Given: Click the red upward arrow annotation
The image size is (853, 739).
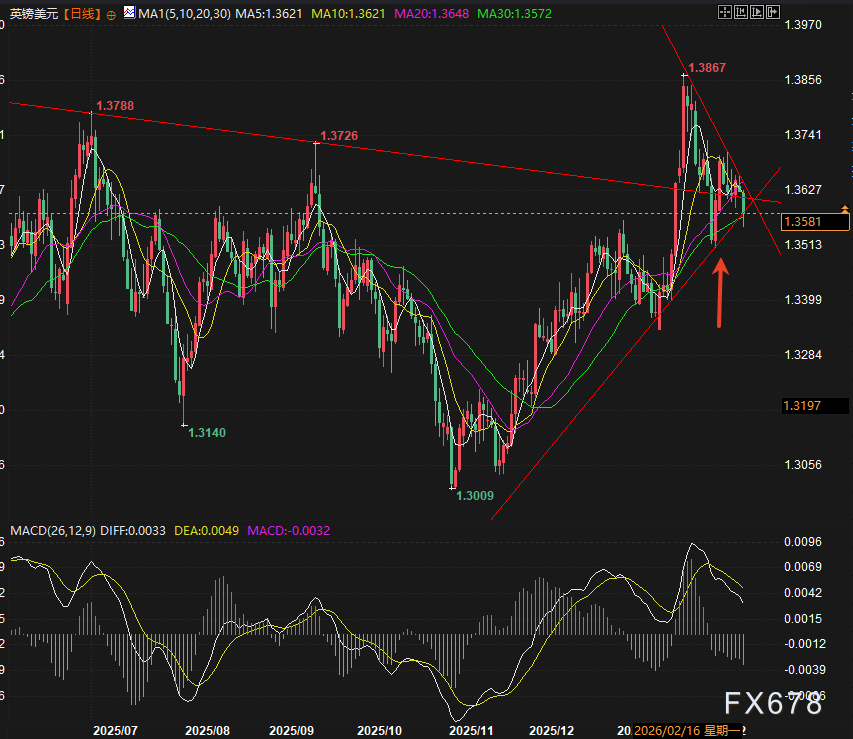Looking at the screenshot, I should 720,291.
